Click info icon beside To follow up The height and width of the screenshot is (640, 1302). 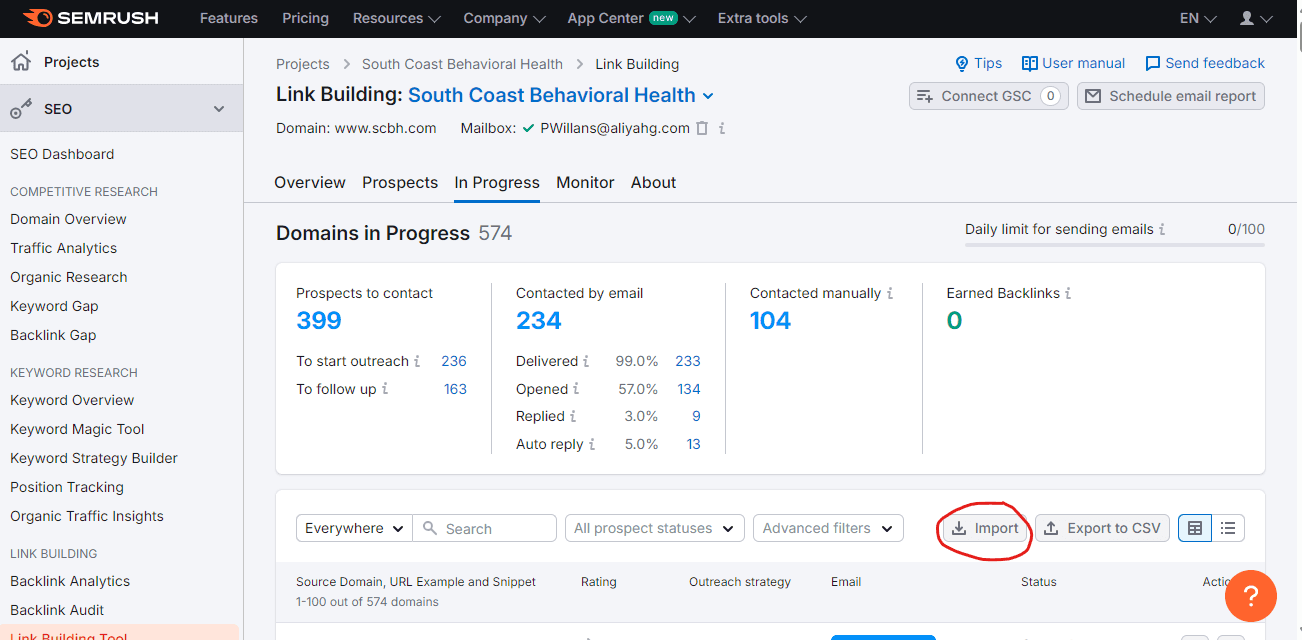click(x=385, y=389)
